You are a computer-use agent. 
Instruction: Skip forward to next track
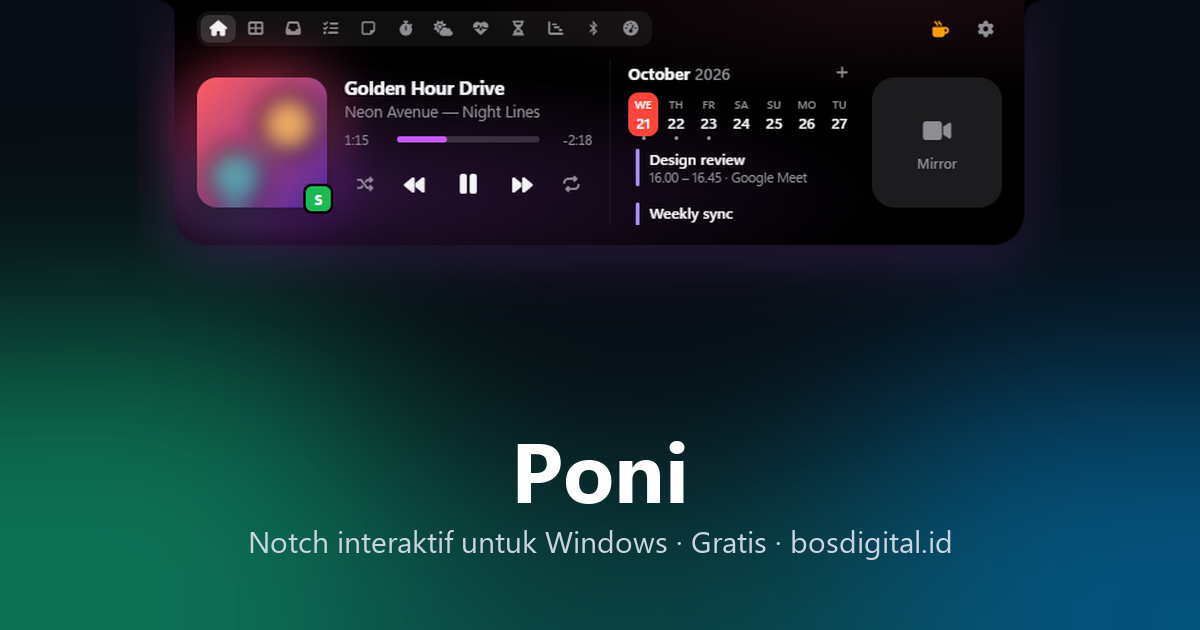coord(522,184)
